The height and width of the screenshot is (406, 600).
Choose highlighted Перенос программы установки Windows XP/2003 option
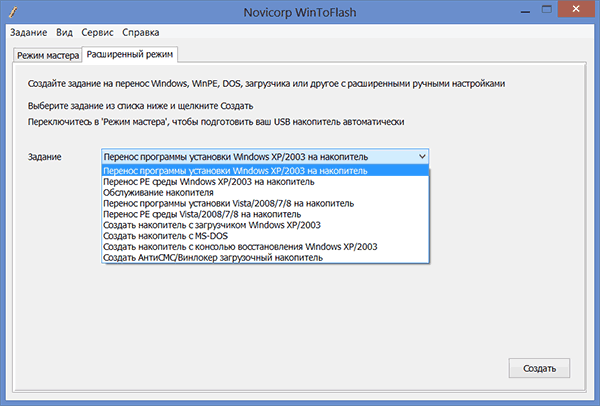click(x=265, y=171)
